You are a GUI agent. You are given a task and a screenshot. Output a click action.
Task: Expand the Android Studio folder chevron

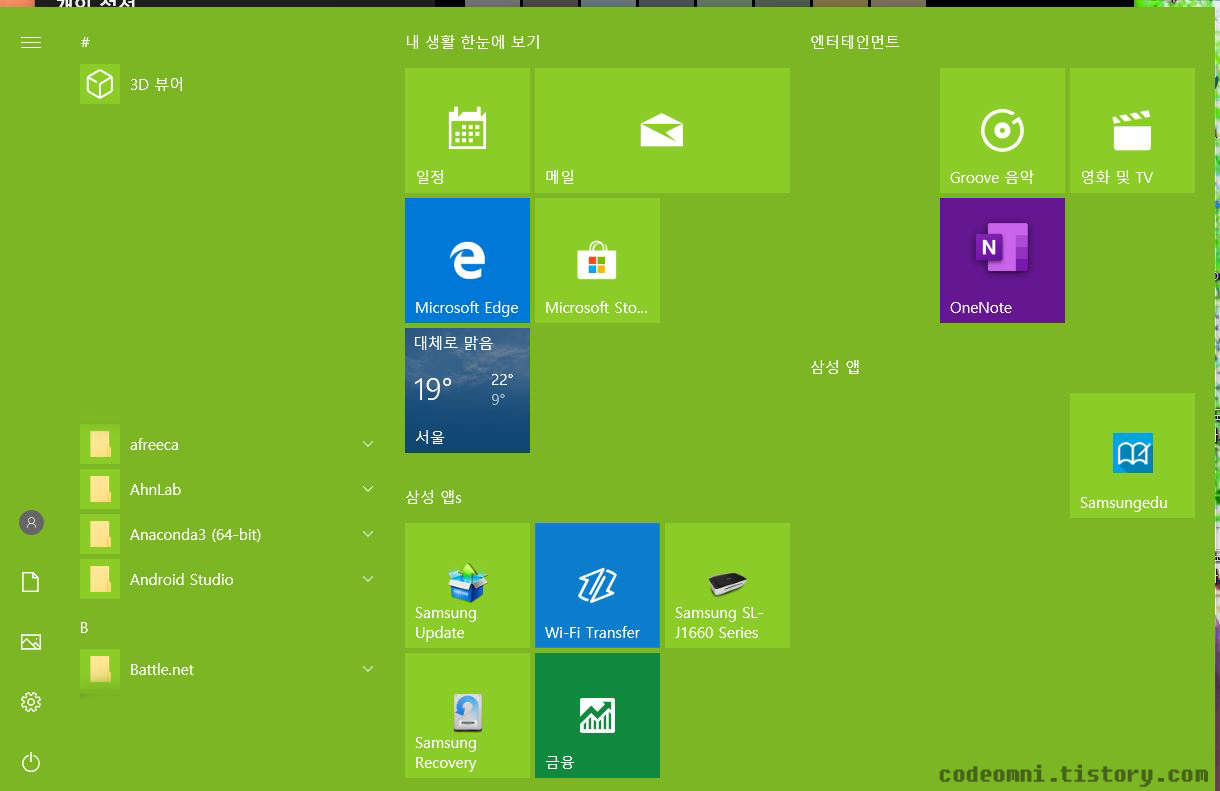367,579
